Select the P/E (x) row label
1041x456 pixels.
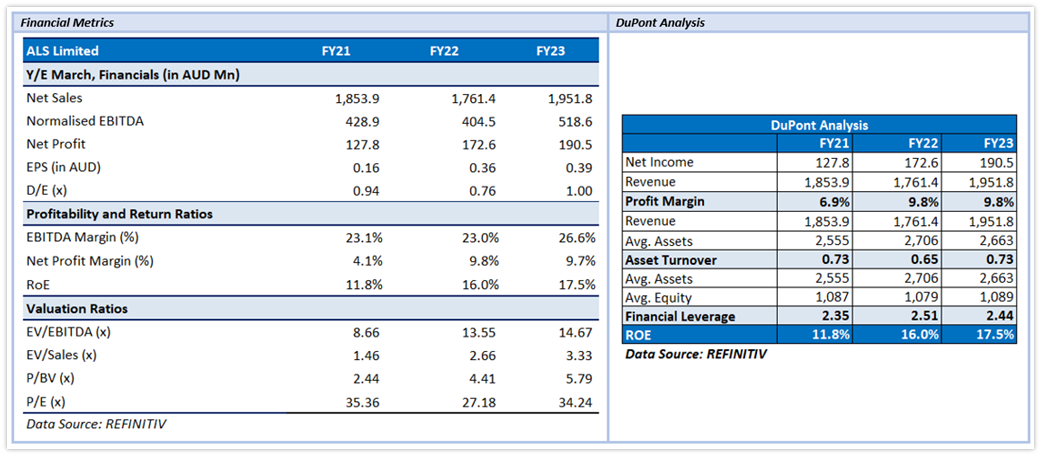coord(46,402)
